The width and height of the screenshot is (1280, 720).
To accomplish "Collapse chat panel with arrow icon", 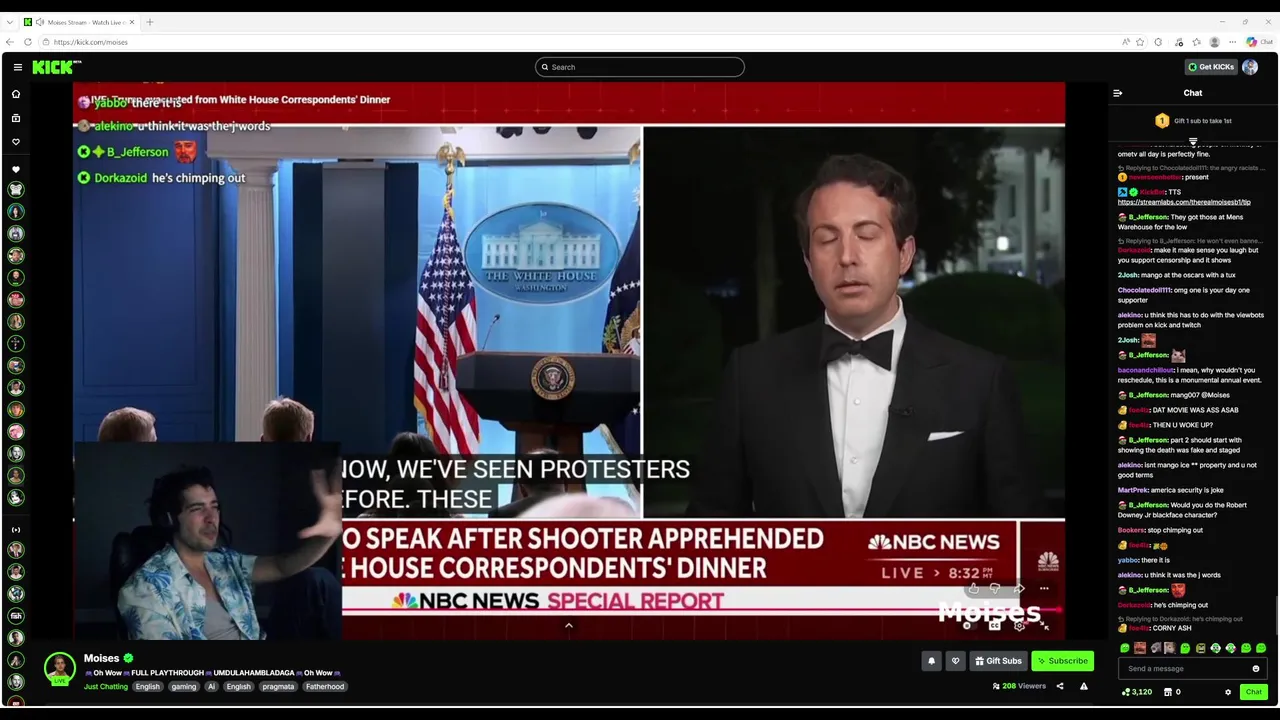I will coord(1117,93).
